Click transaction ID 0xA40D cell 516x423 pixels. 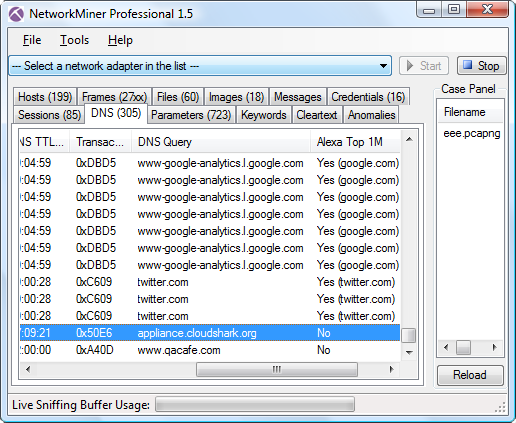click(95, 350)
